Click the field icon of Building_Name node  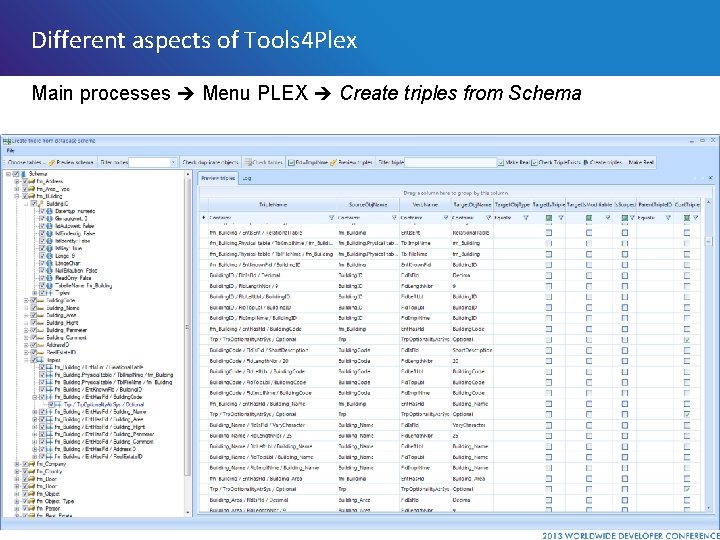tap(41, 308)
